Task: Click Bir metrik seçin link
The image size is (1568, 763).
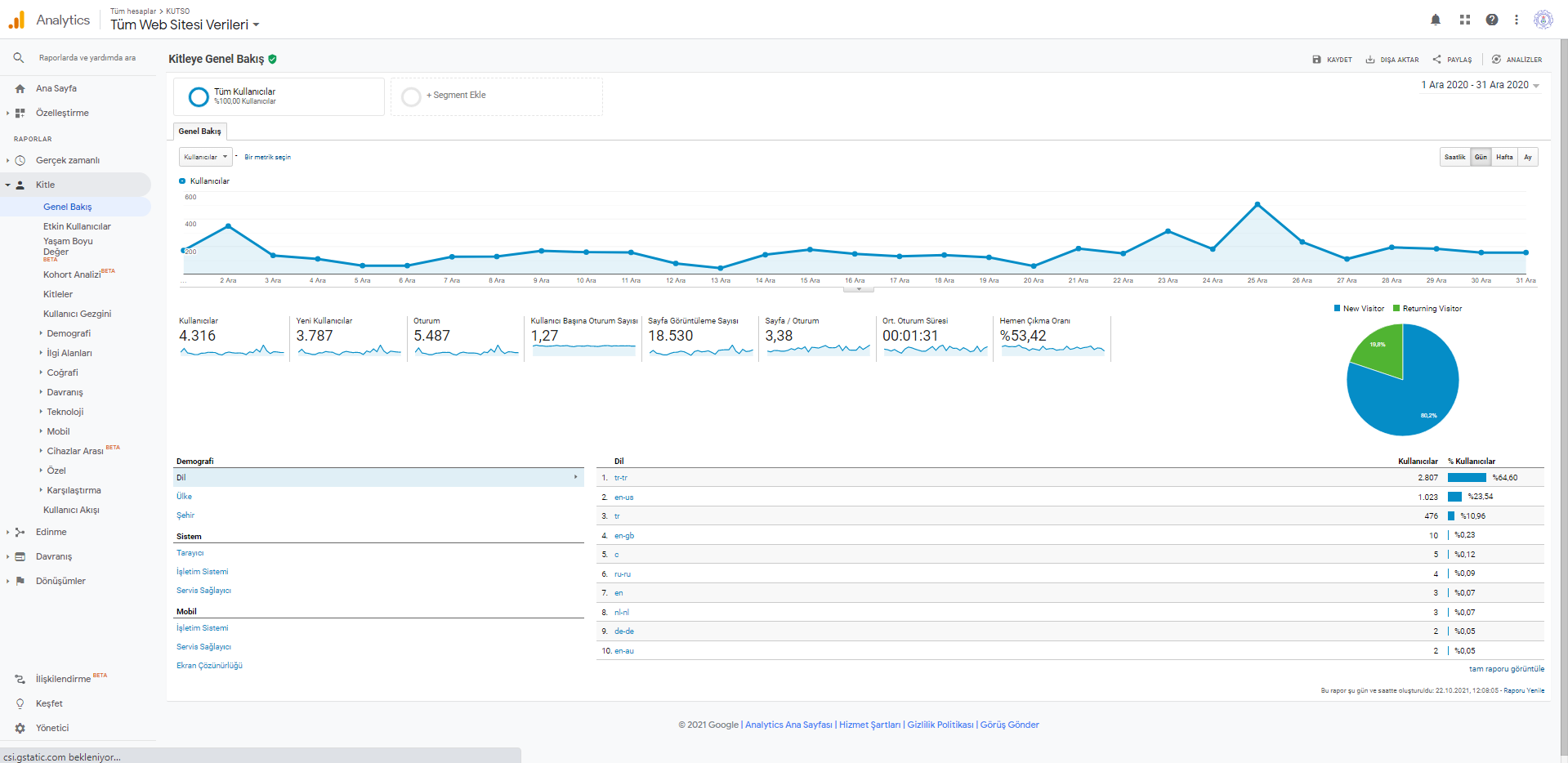Action: coord(267,157)
